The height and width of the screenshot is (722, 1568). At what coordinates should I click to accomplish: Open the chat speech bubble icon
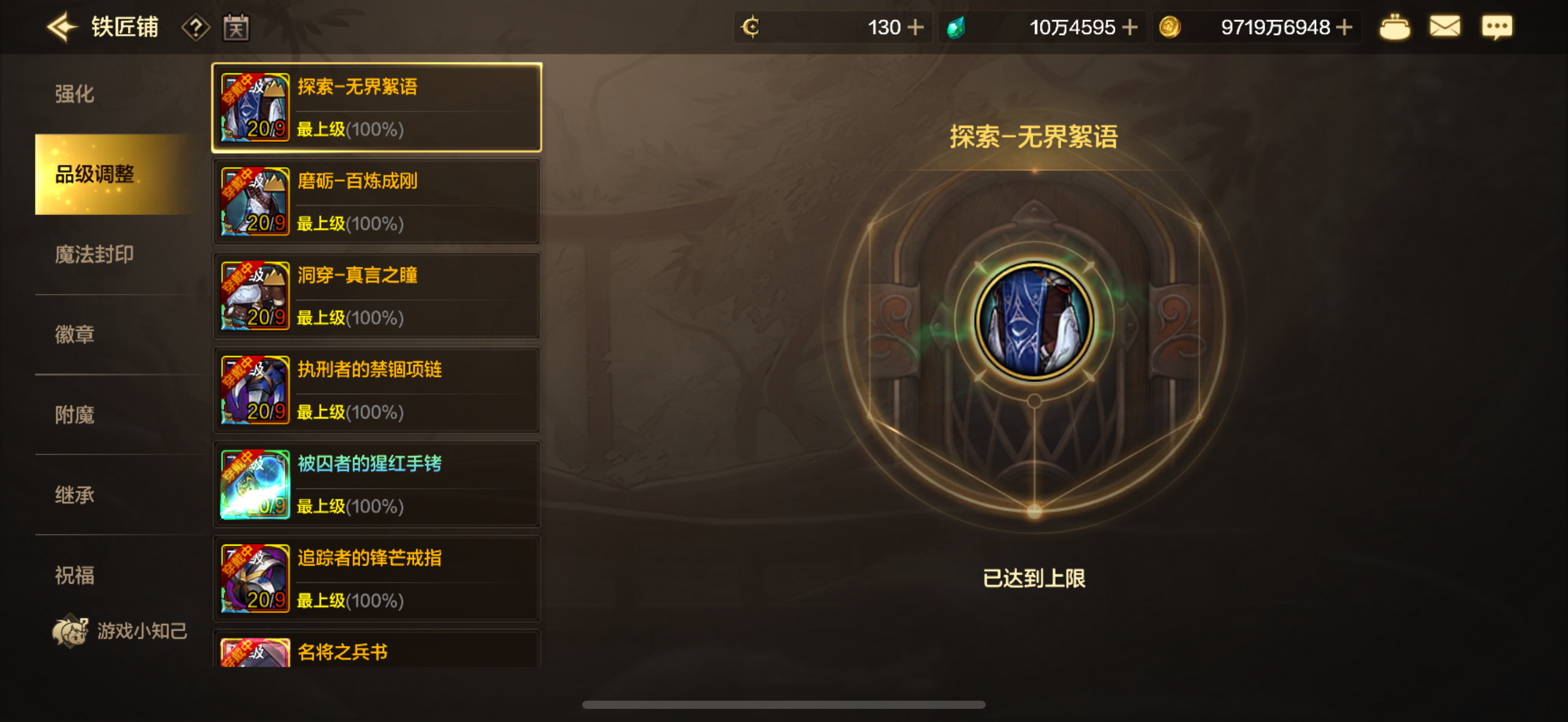point(1496,27)
